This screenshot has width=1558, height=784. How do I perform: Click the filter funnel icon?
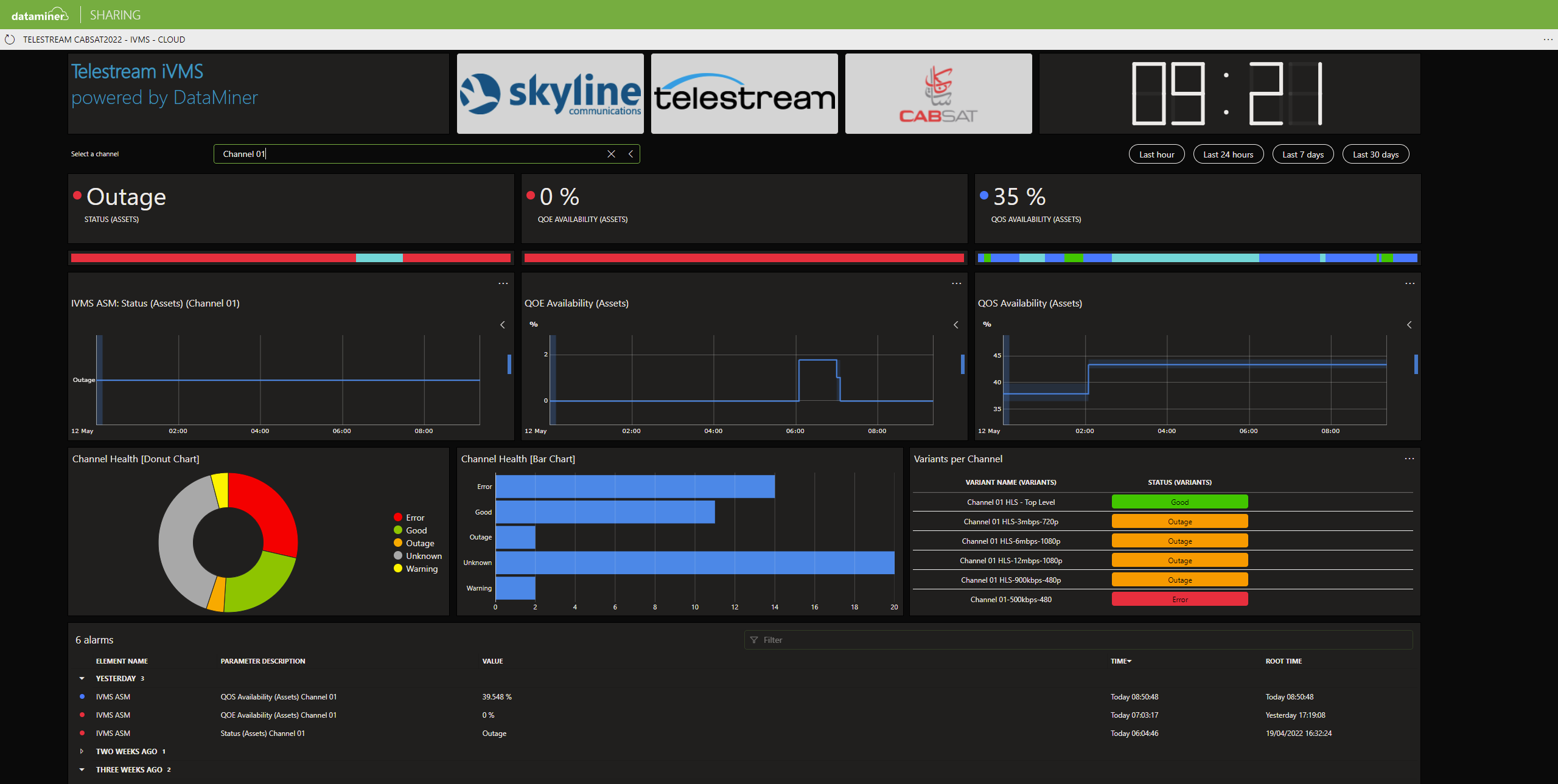(754, 640)
